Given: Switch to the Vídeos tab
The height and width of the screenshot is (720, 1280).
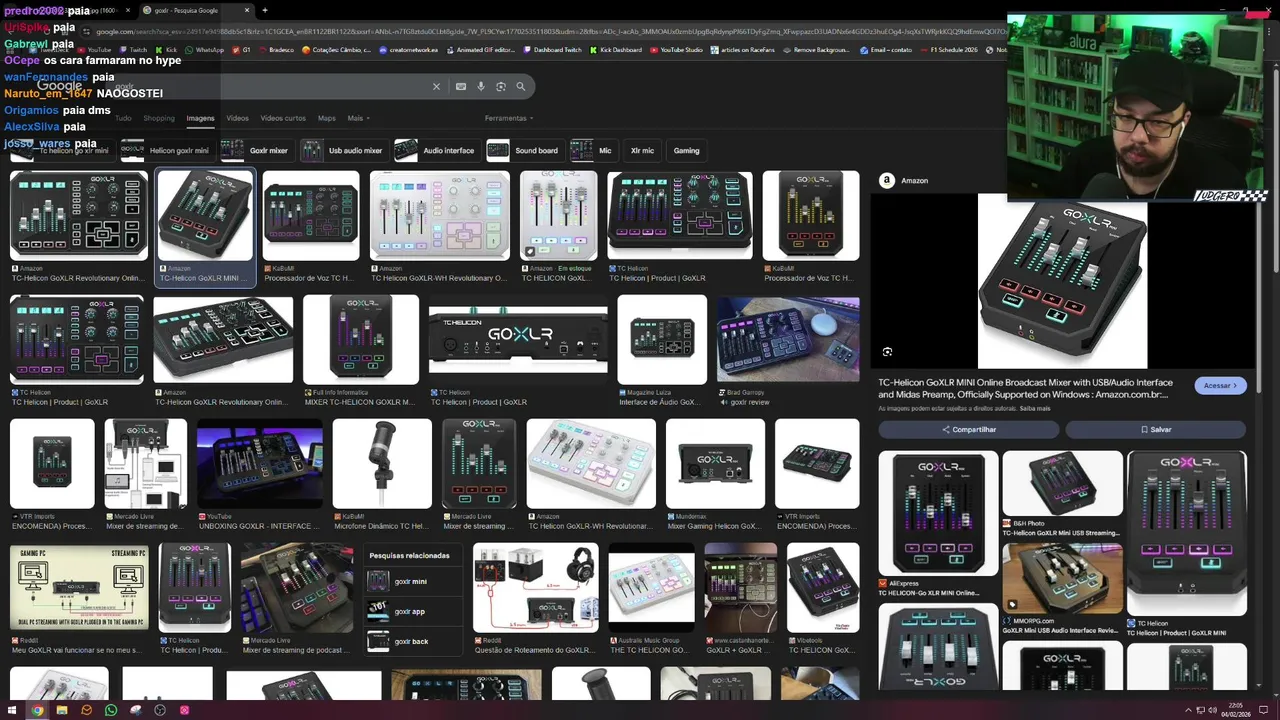Looking at the screenshot, I should pyautogui.click(x=237, y=118).
